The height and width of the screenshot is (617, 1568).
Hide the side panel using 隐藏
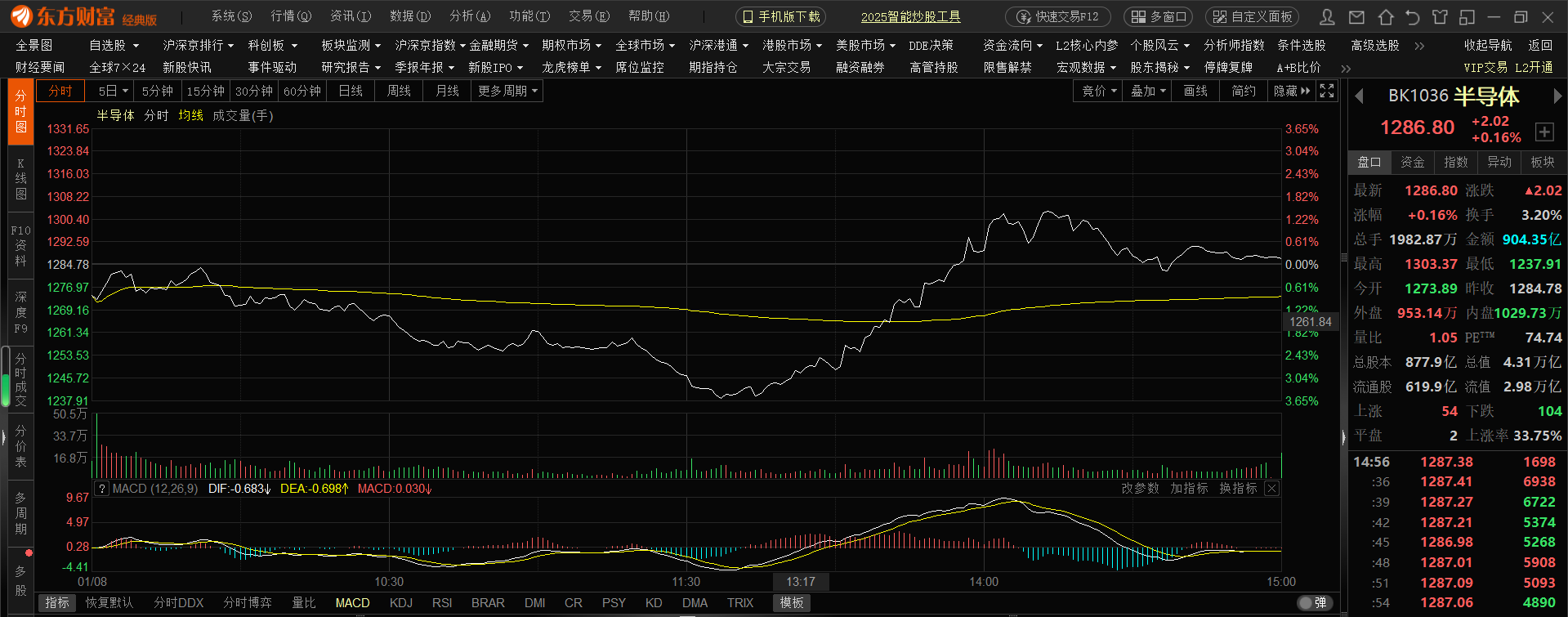pos(1291,91)
